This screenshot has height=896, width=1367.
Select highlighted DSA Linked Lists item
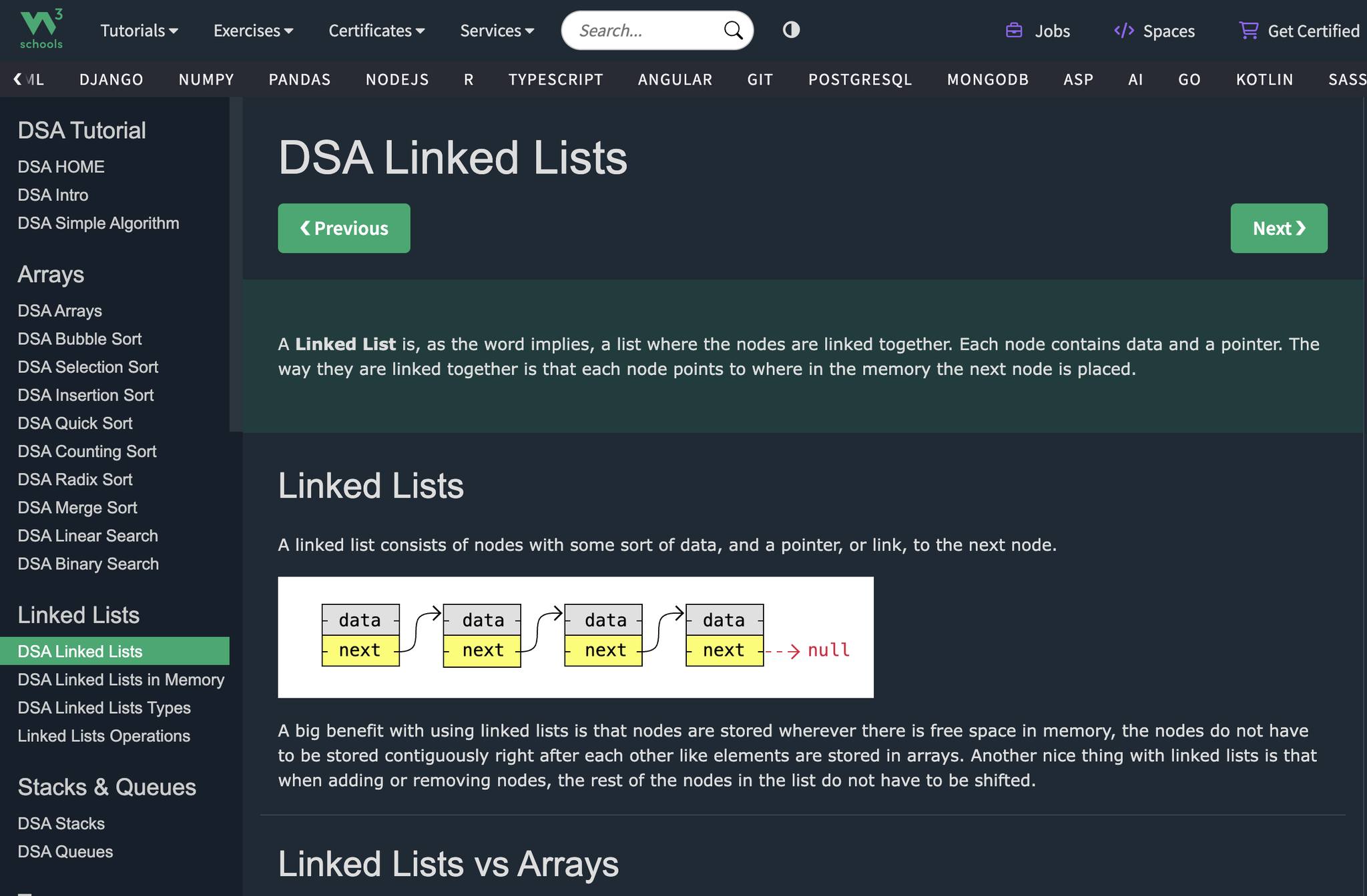pos(115,651)
